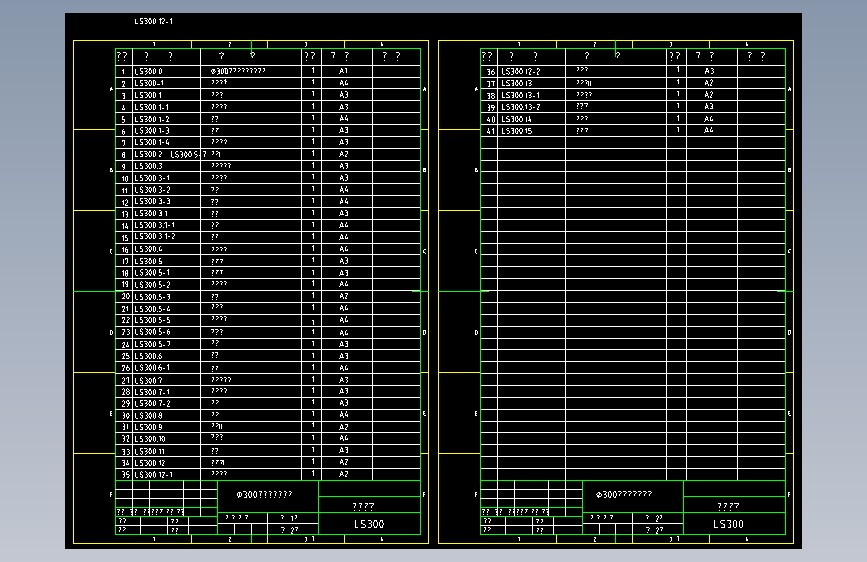Select part code LS300 8 in row 30
Screen dimensions: 867x562
tap(149, 415)
